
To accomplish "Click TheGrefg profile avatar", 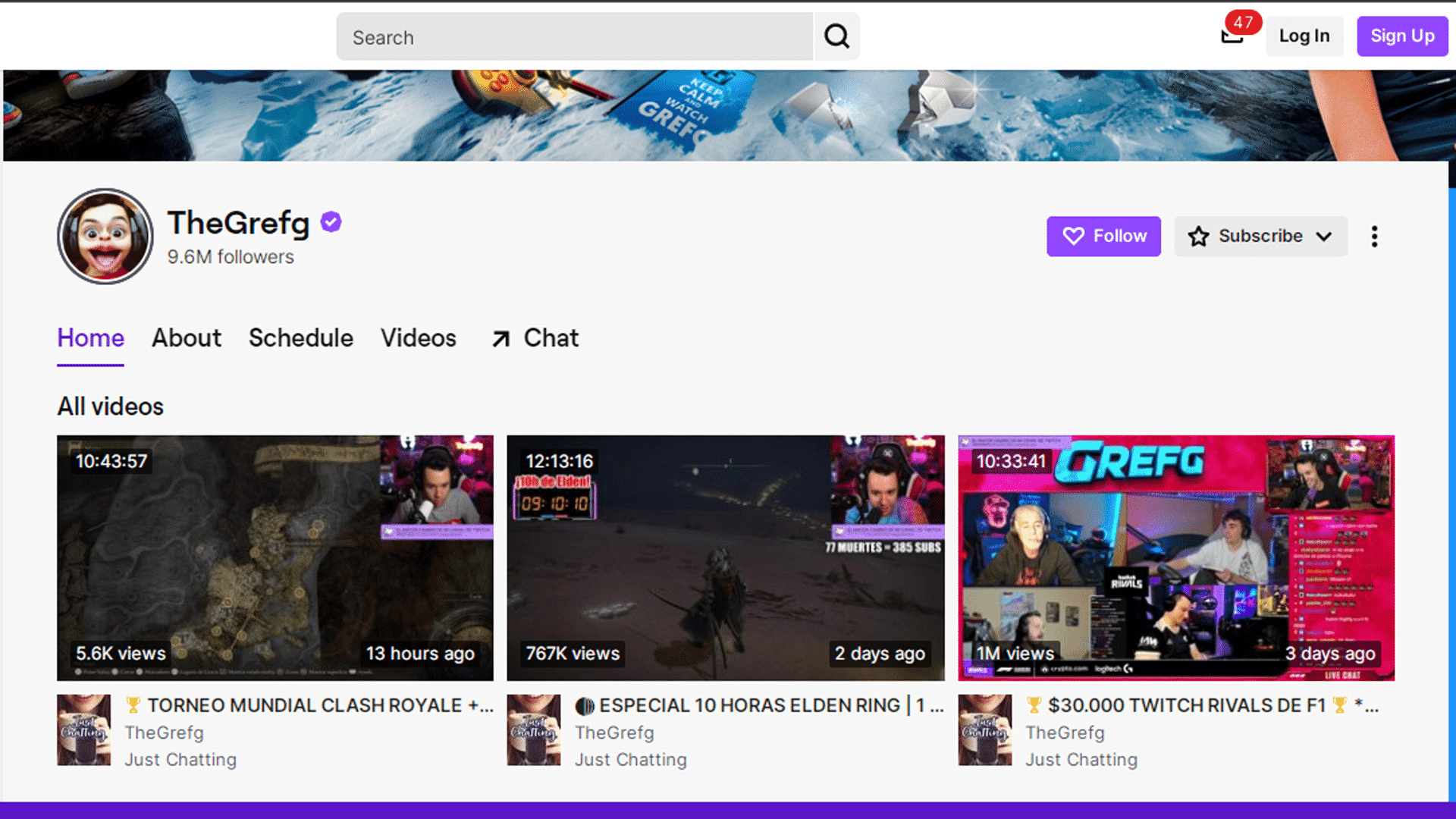I will point(105,236).
